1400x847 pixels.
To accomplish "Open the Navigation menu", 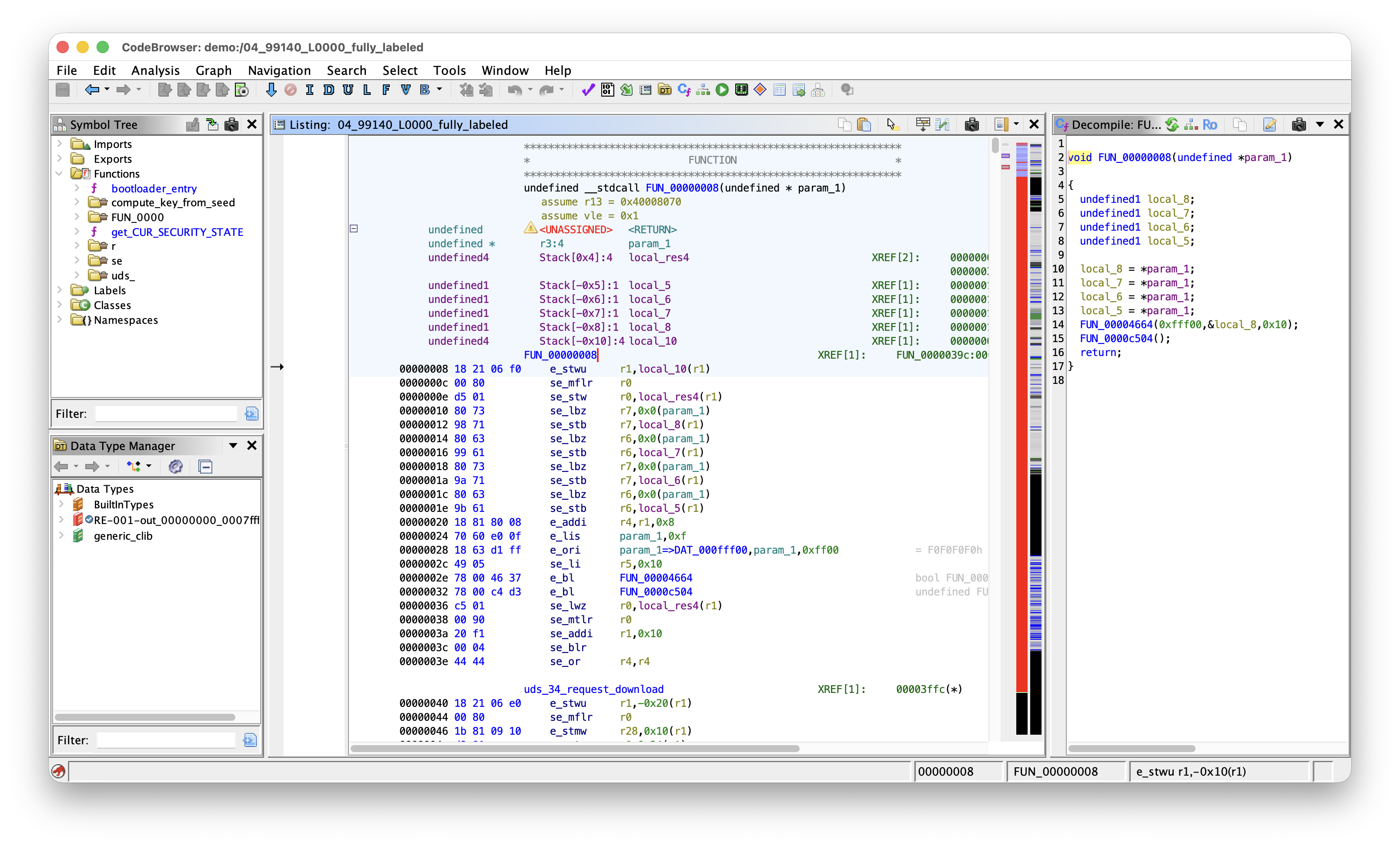I will (279, 70).
